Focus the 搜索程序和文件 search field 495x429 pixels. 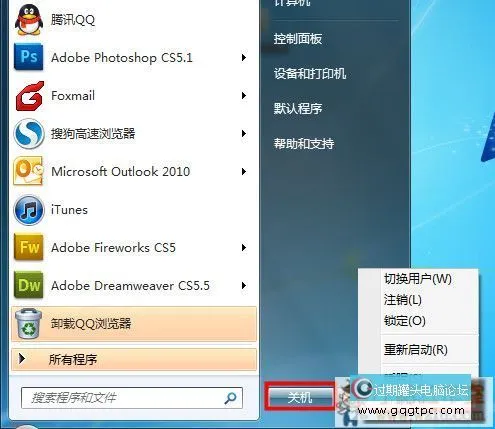pos(132,398)
